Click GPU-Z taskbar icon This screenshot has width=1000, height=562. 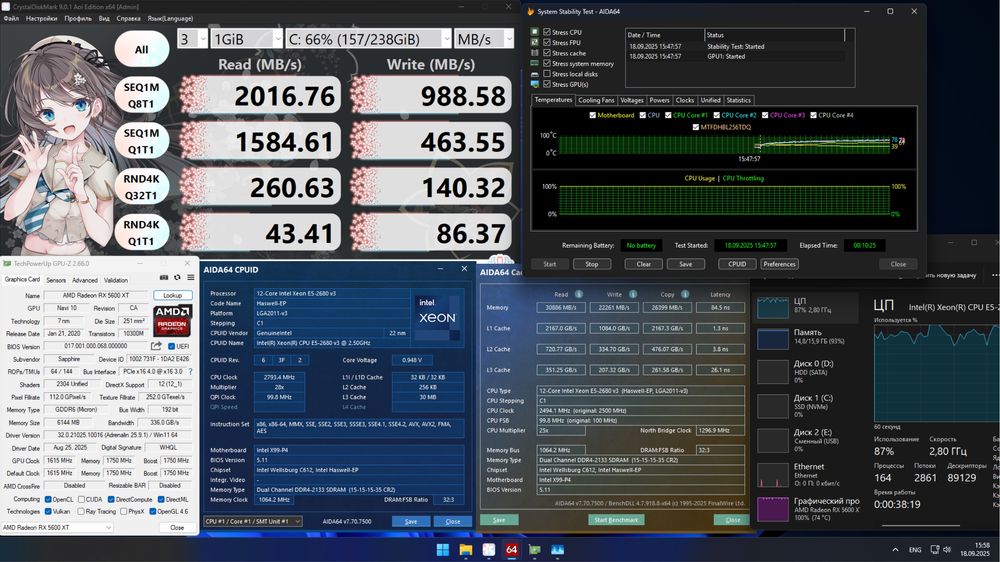tap(534, 550)
